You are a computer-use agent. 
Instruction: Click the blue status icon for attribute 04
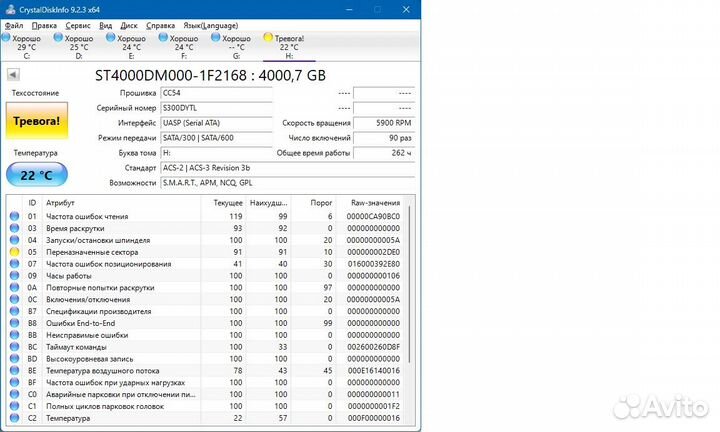click(15, 240)
